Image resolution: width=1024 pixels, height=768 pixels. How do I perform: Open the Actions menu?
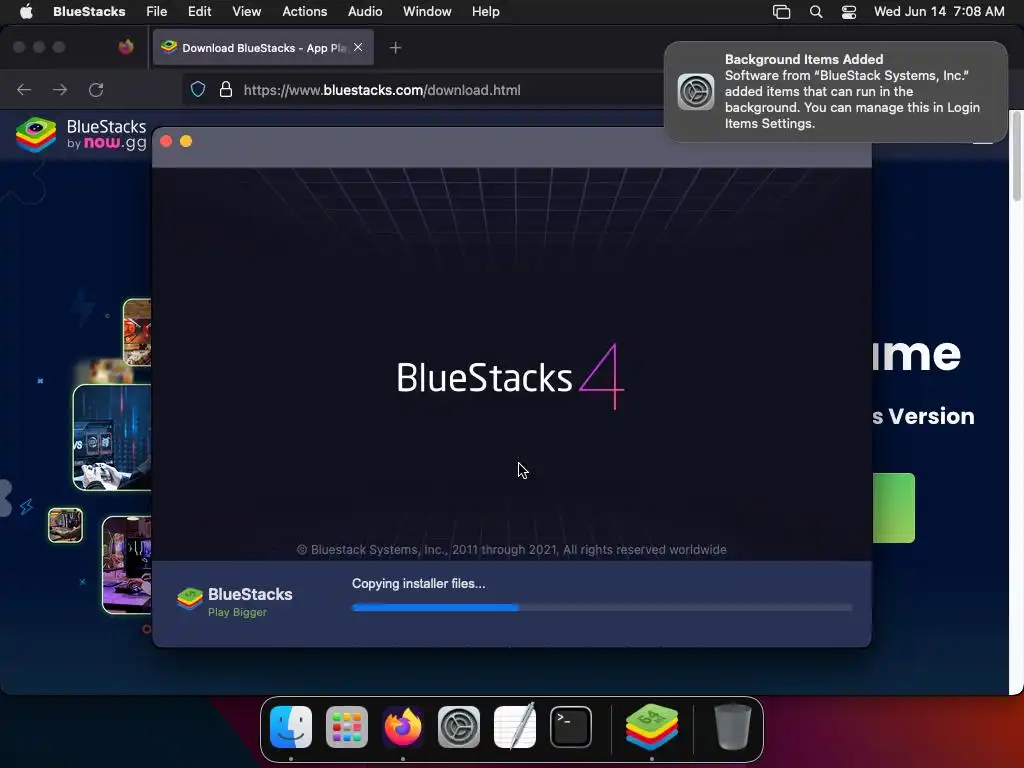coord(304,12)
